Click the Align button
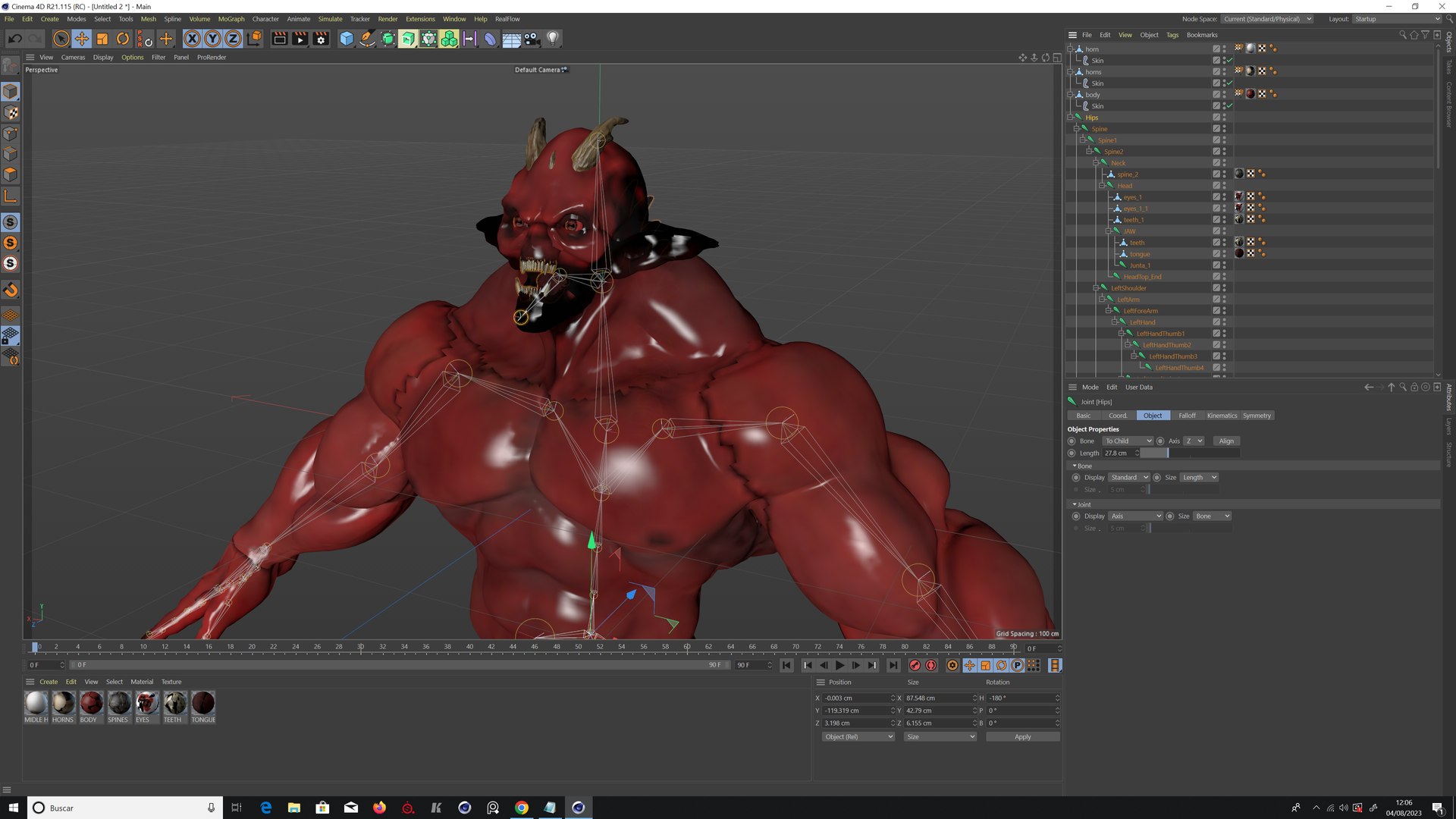 pyautogui.click(x=1226, y=441)
